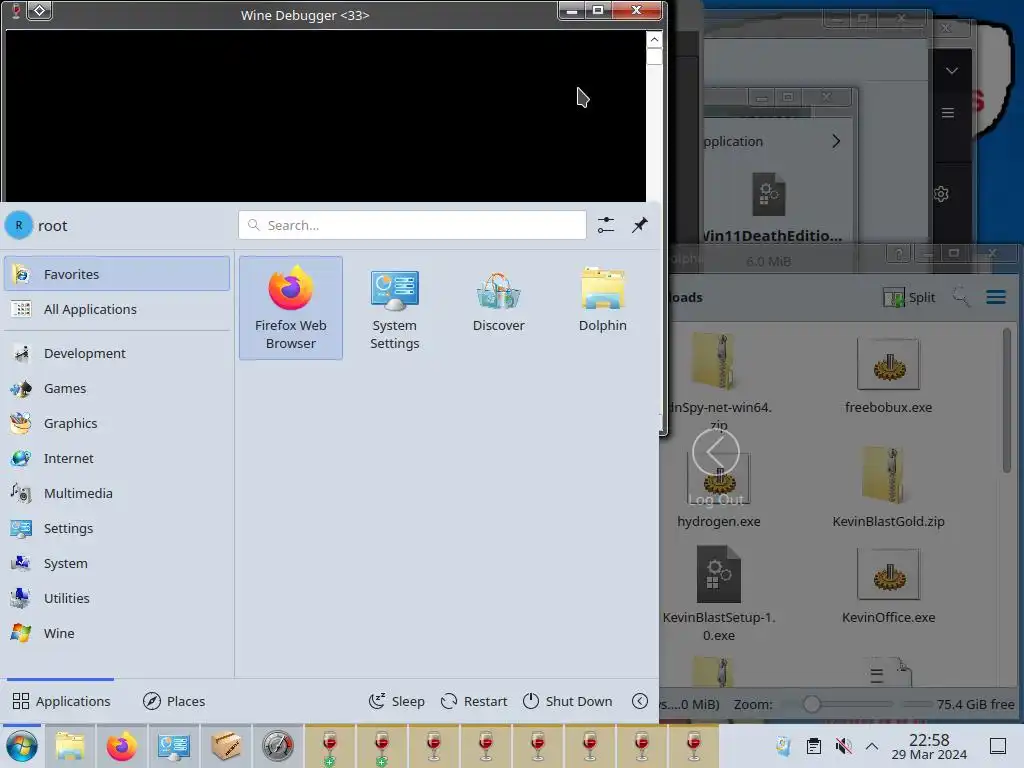
Task: Click the Wine Debugger window menu icon
Action: pyautogui.click(x=16, y=11)
